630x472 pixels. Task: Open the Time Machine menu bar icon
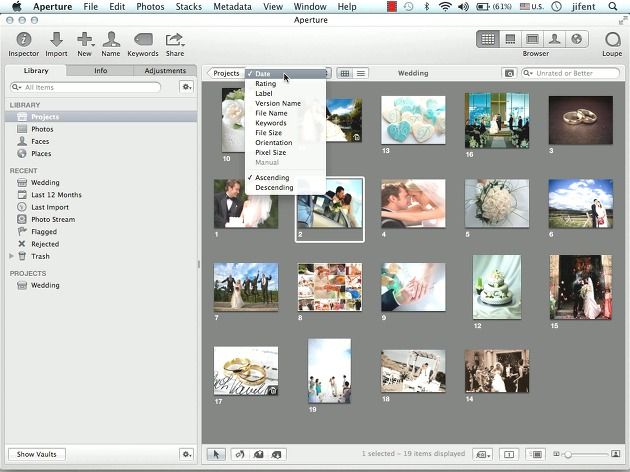click(x=408, y=6)
